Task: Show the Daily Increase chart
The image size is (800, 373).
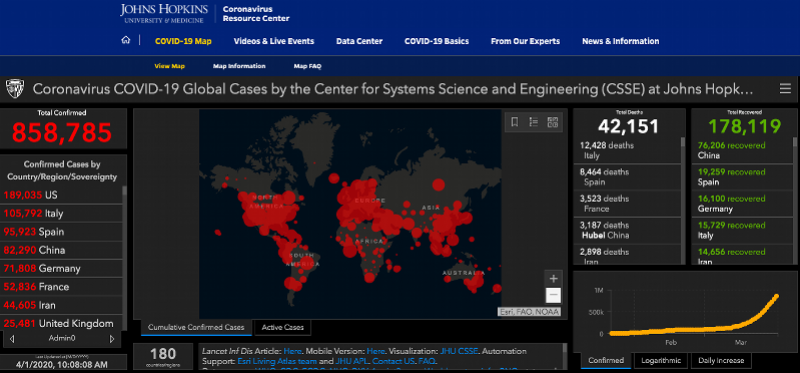Action: coord(721,360)
